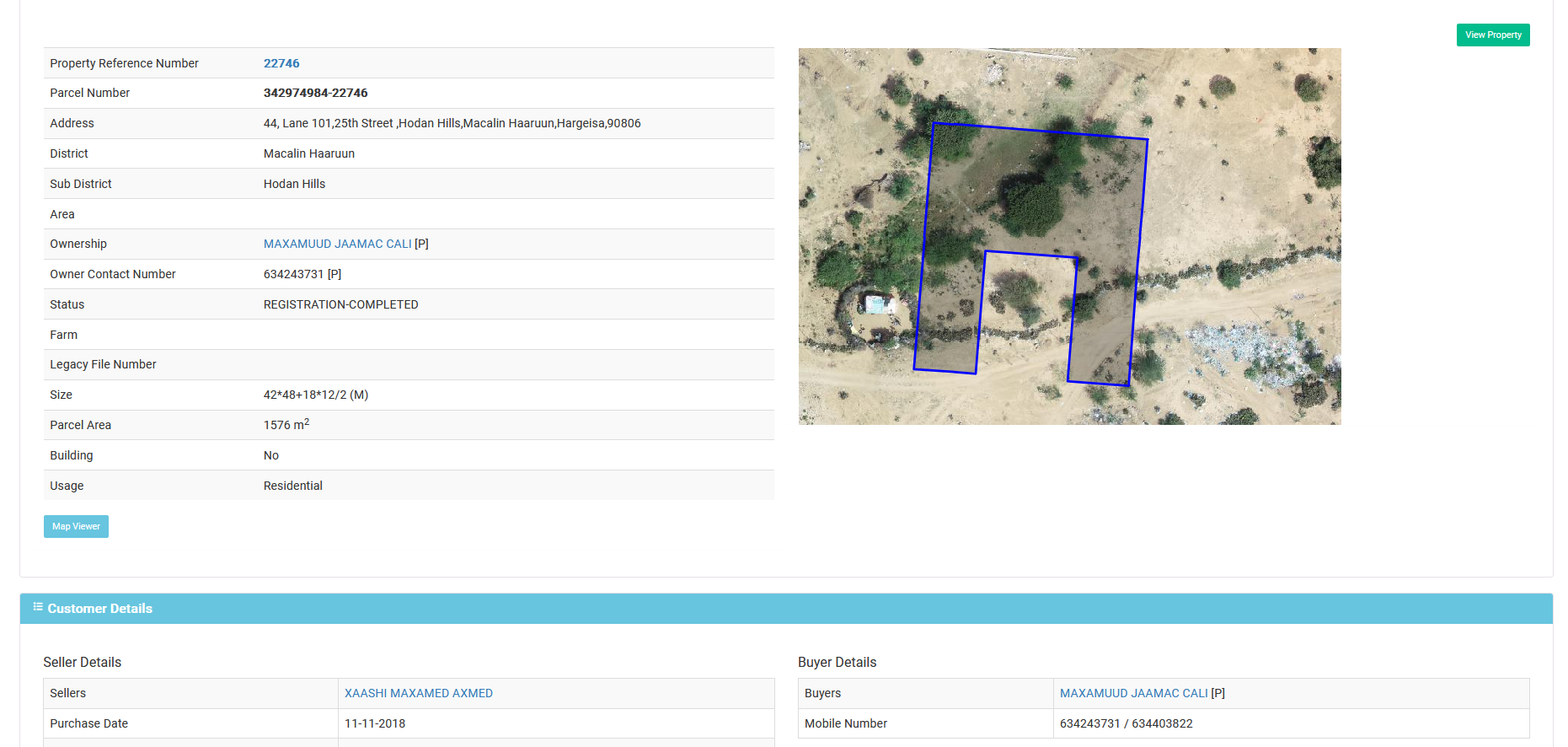The image size is (1568, 747).
Task: Click district value 'Macalin Haaruun'
Action: coord(309,153)
